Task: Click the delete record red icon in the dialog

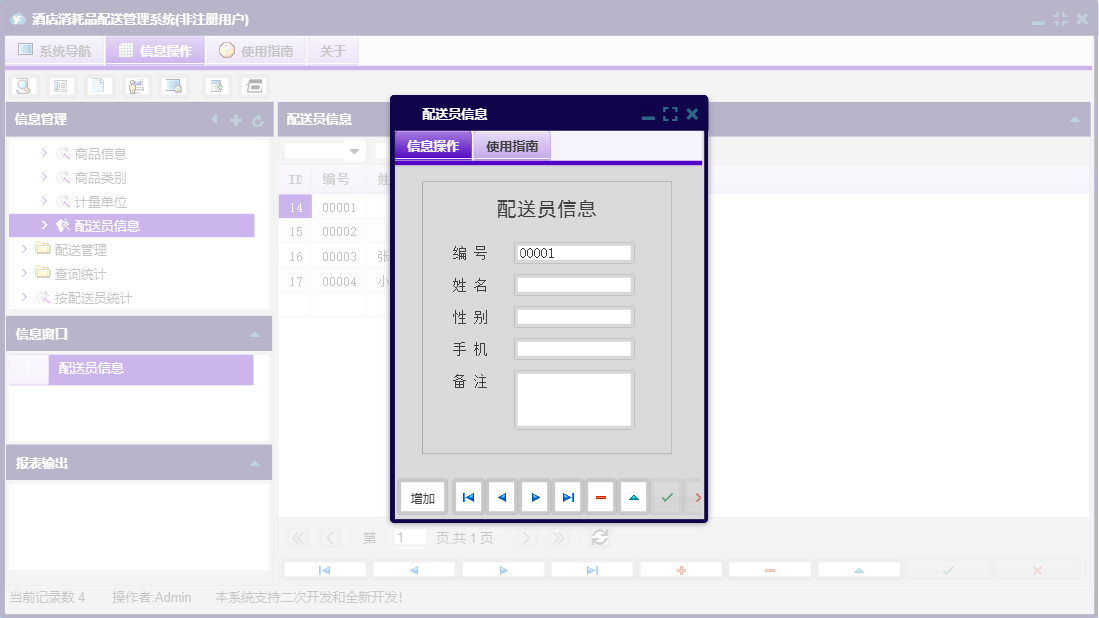Action: [600, 496]
